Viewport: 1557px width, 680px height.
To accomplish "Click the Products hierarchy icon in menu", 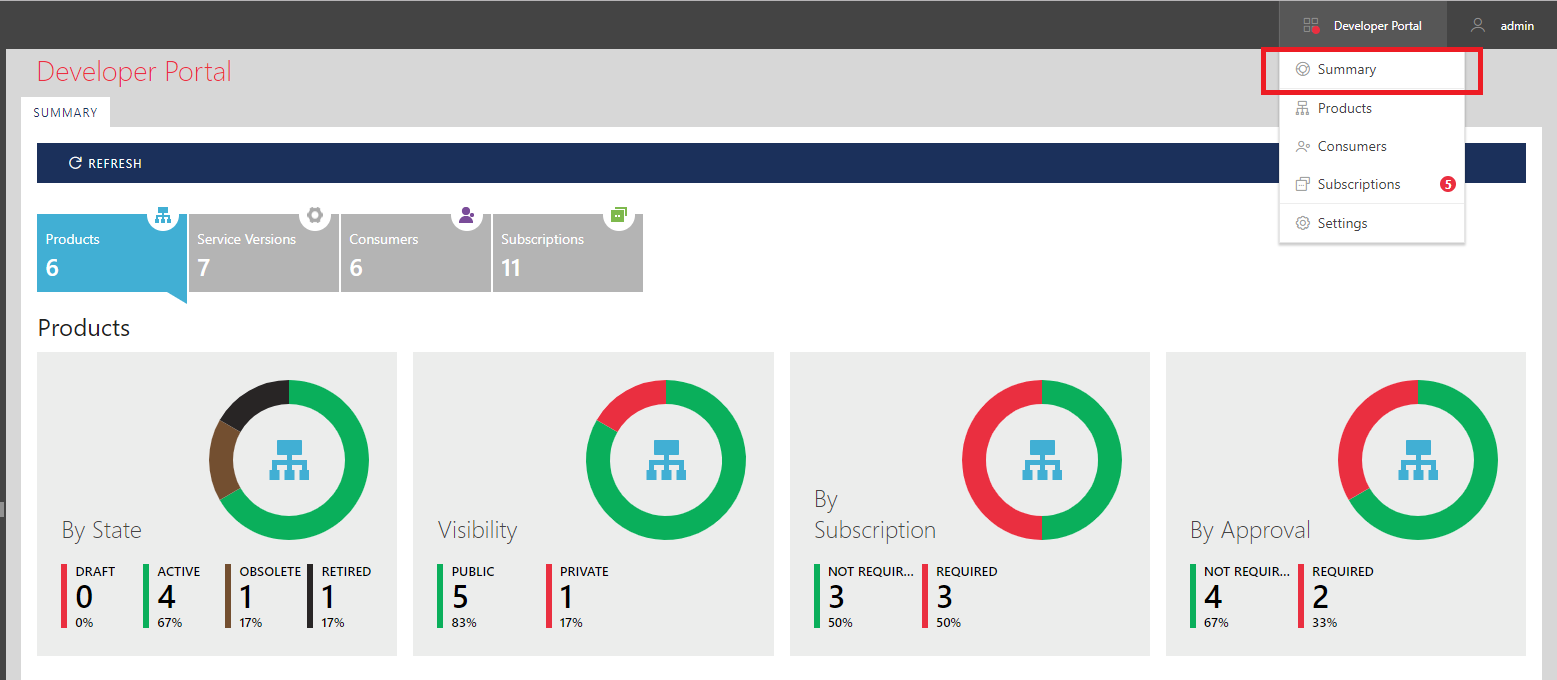I will [1302, 108].
